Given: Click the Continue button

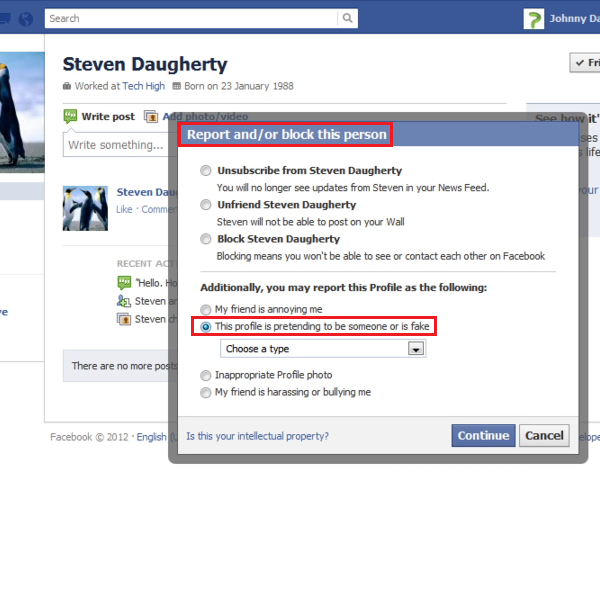Looking at the screenshot, I should click(483, 435).
